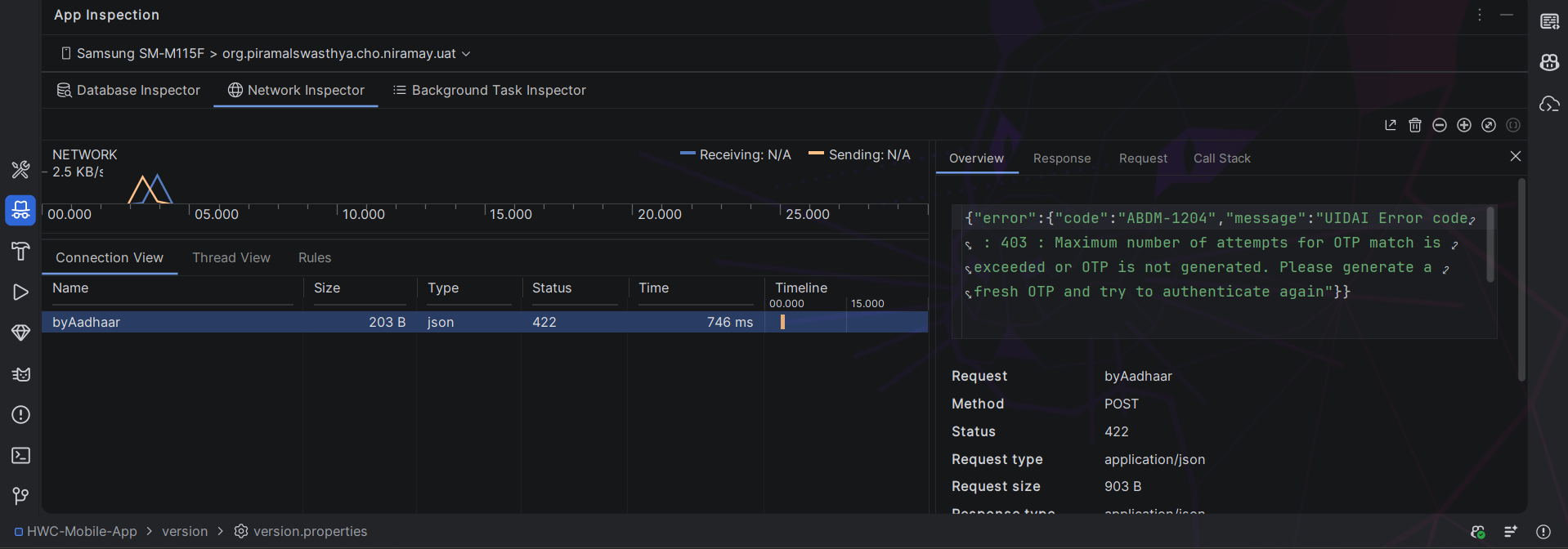Open App Inspection options kebab menu

(1480, 15)
